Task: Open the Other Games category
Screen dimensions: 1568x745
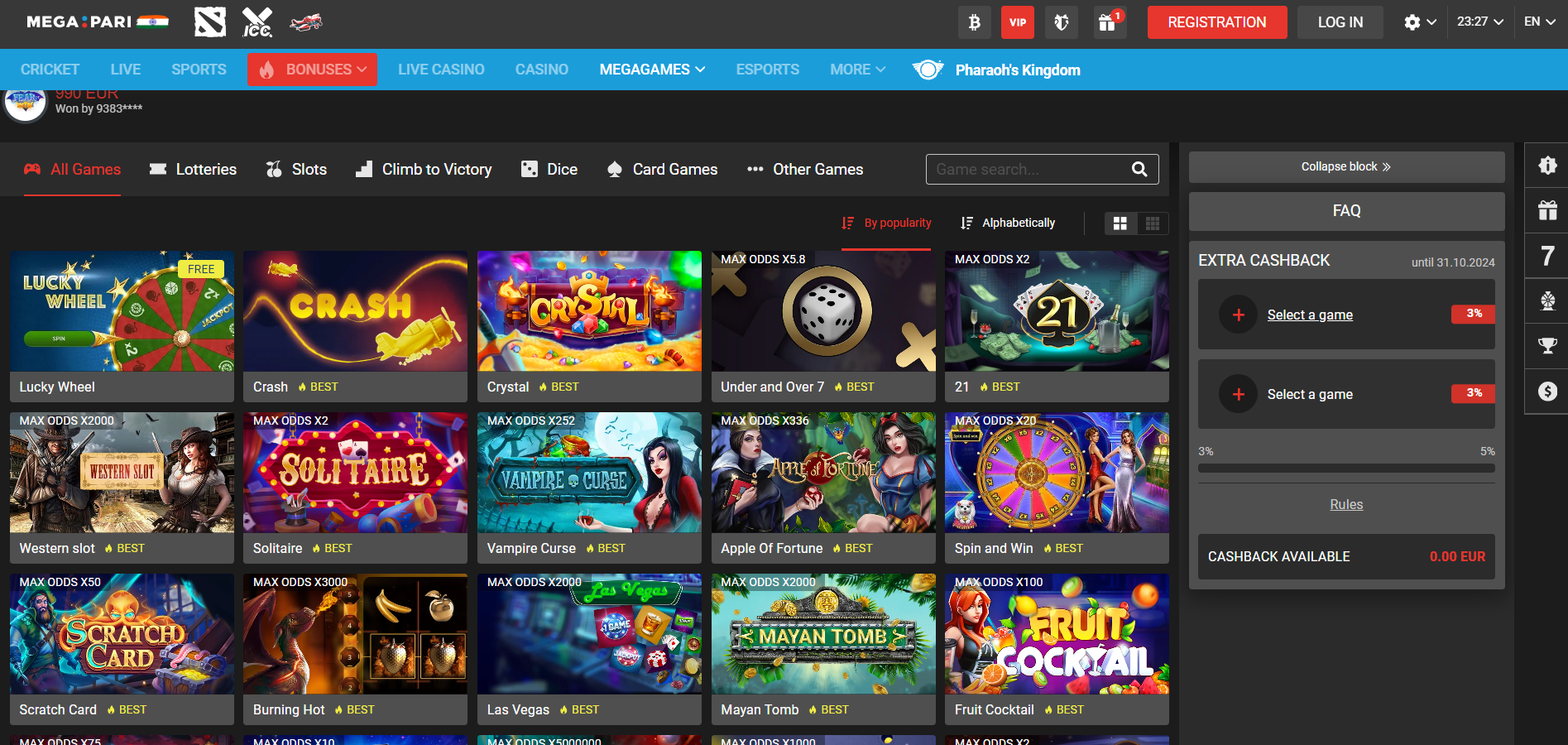Action: coord(804,170)
